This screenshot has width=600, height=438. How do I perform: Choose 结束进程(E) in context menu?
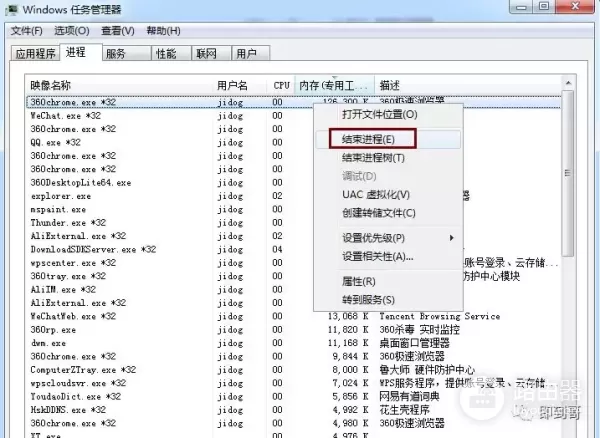(388, 139)
